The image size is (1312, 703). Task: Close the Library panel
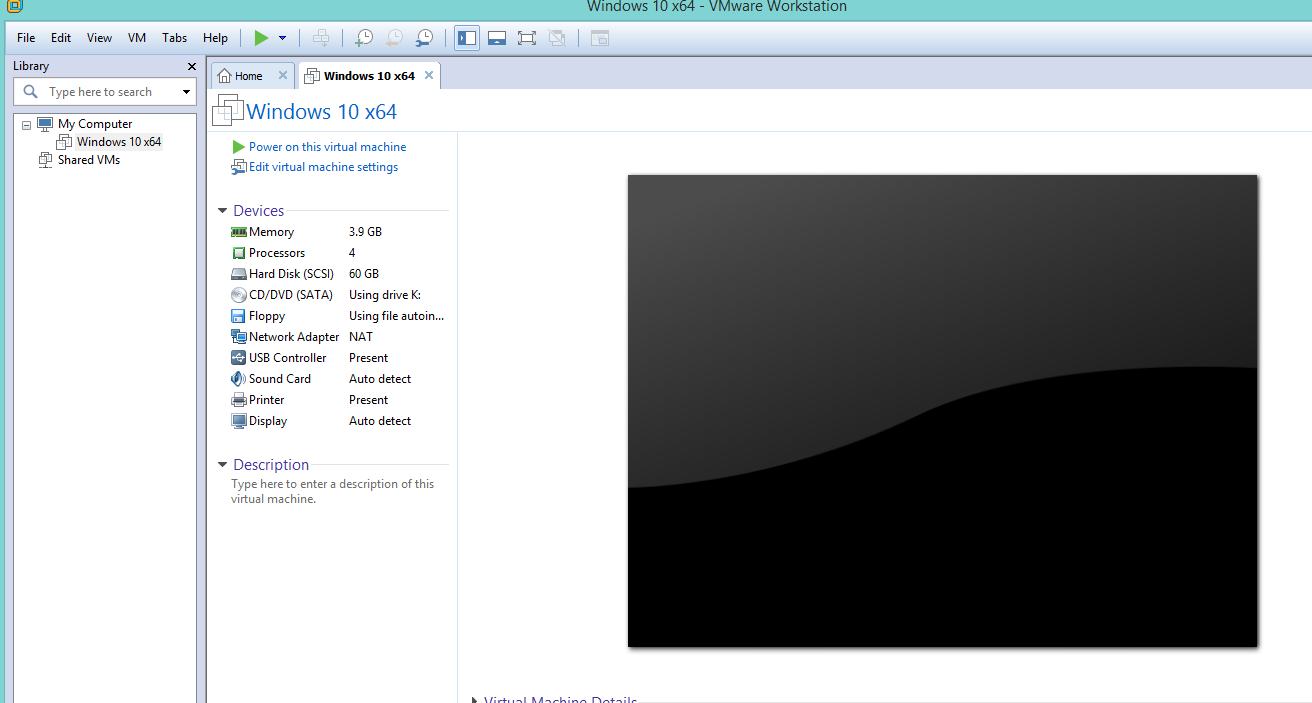[192, 67]
